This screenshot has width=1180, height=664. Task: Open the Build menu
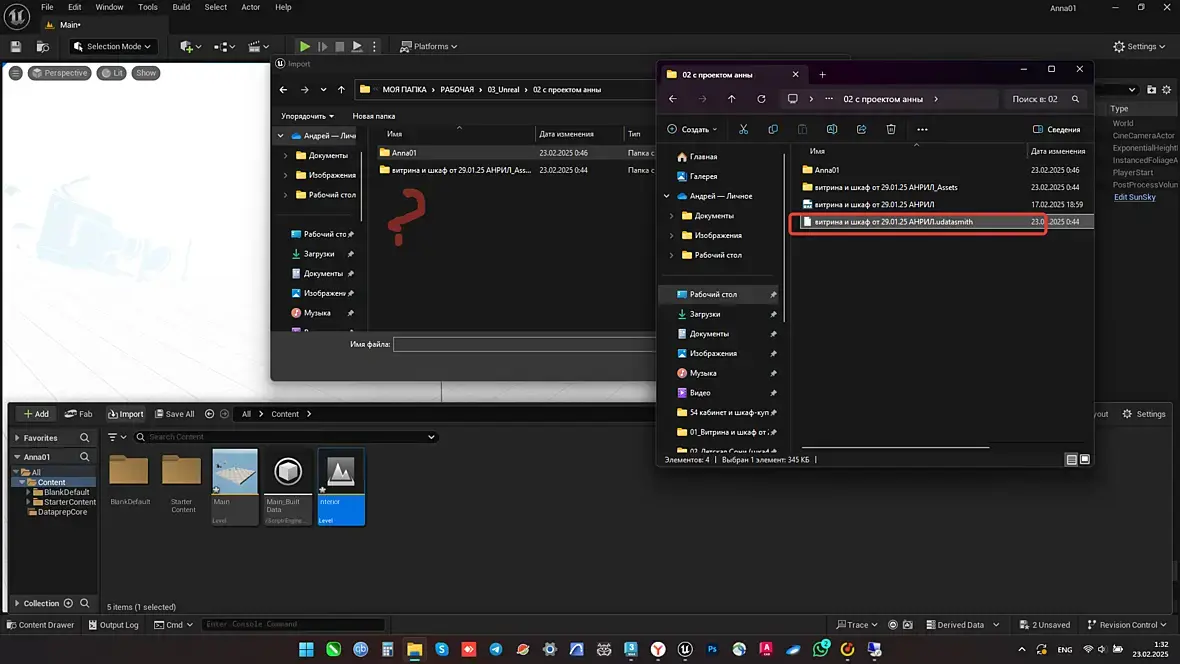(181, 7)
